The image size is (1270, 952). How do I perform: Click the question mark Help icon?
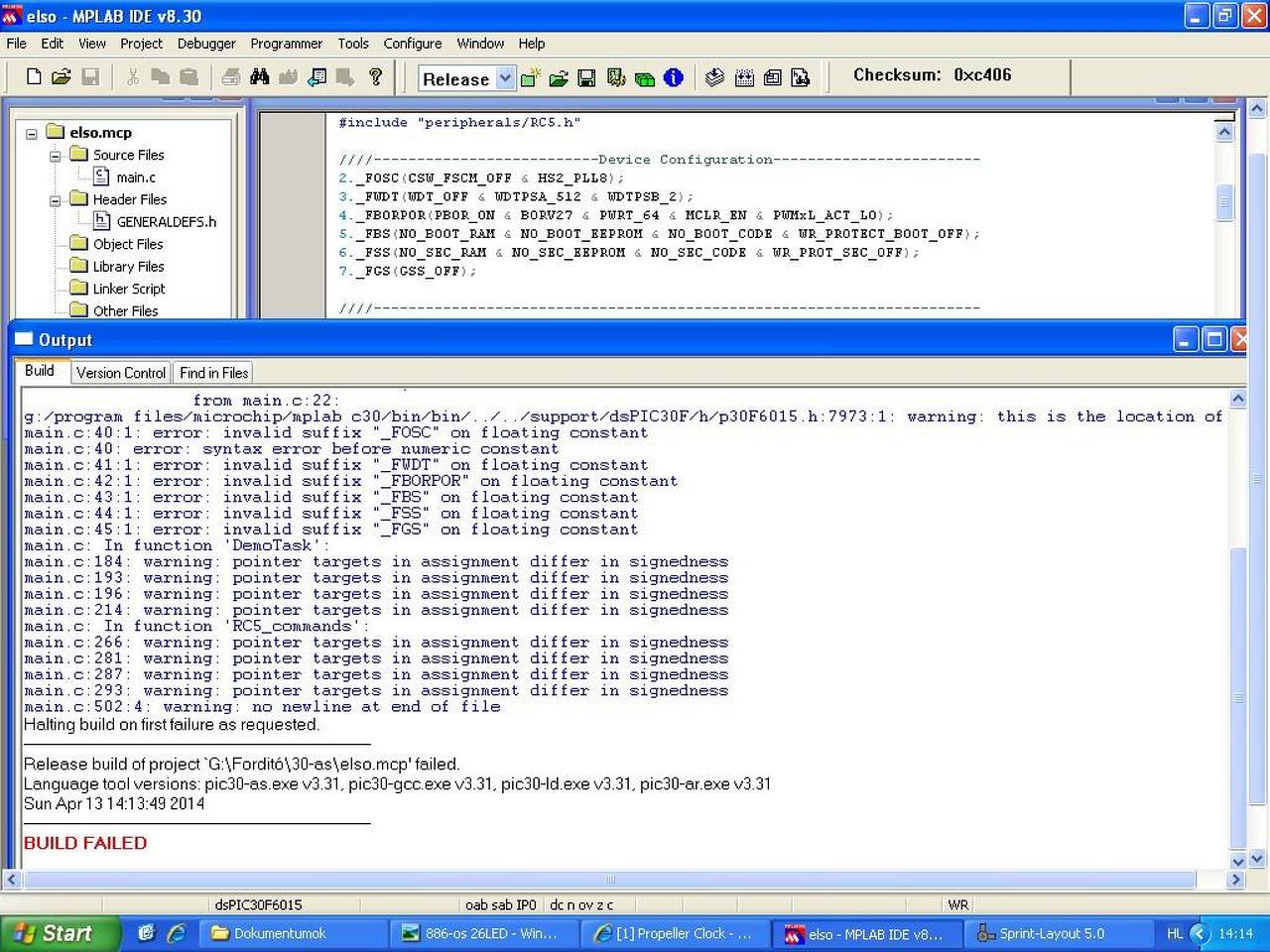click(375, 76)
